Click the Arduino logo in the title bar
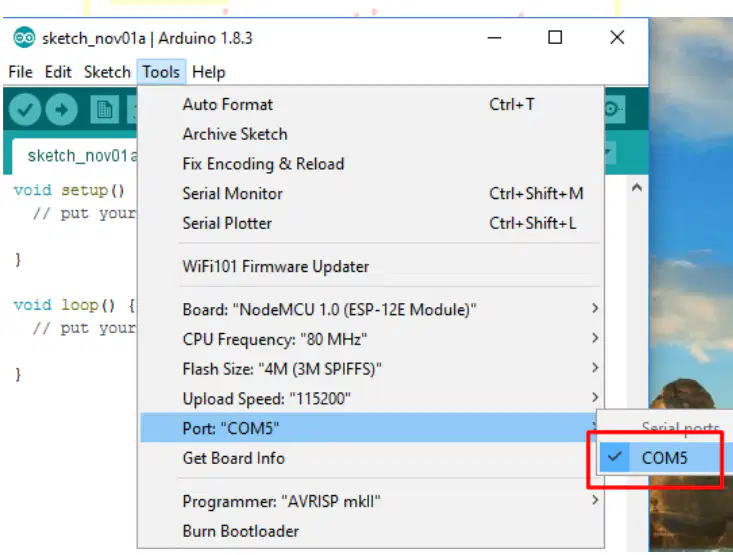733x555 pixels. pos(24,37)
